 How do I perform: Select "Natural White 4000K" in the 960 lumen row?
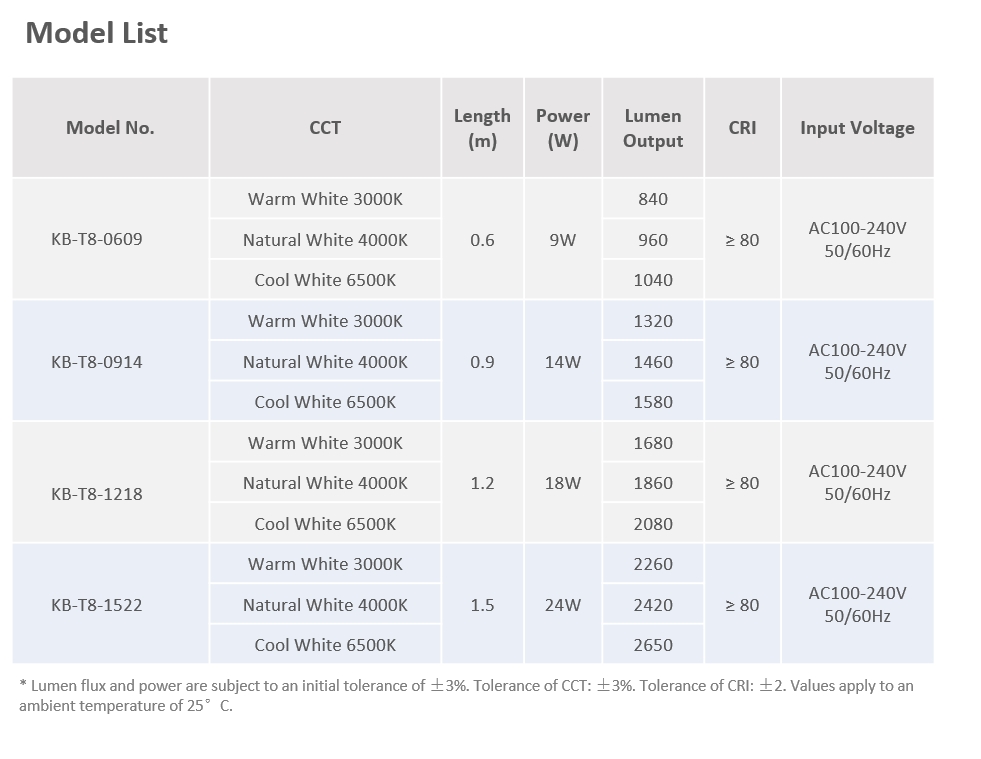tap(325, 240)
